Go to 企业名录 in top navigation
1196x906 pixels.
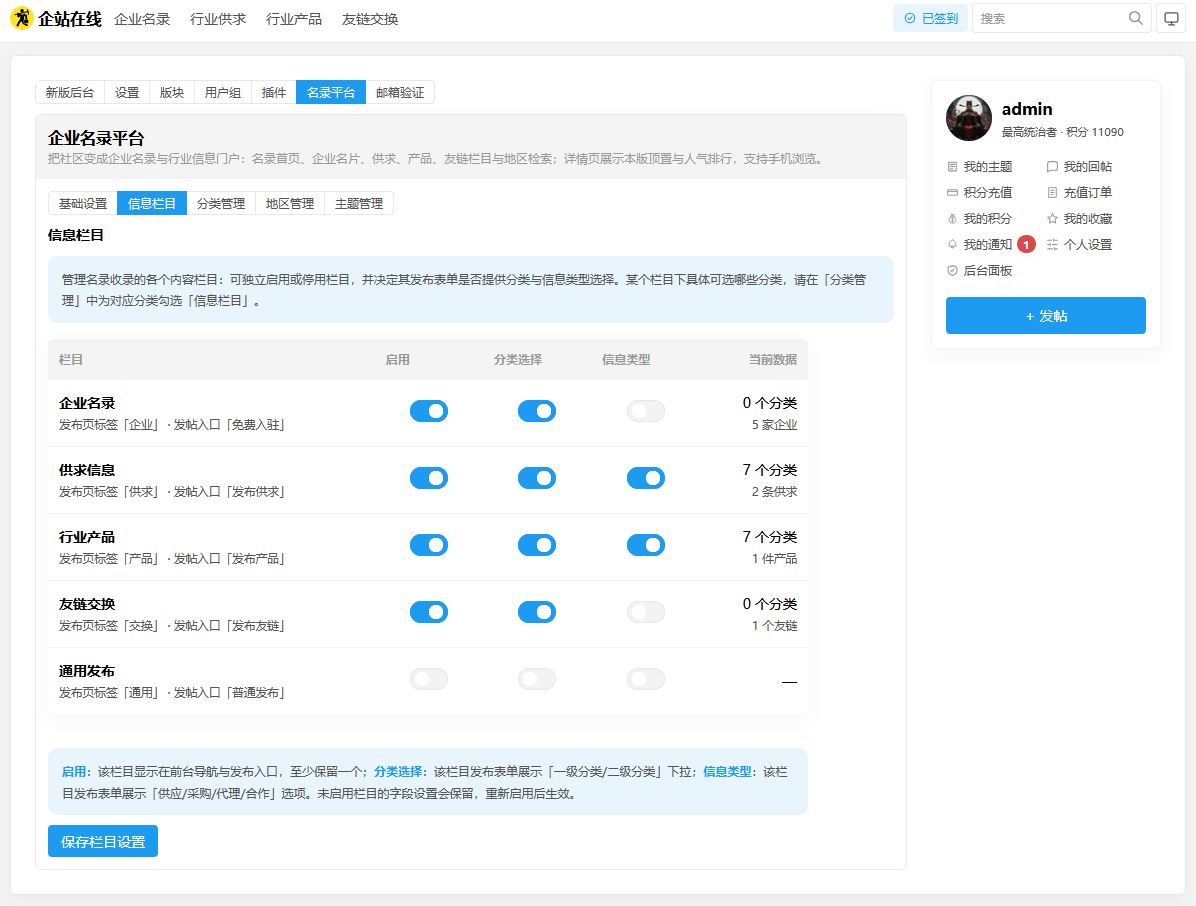point(142,19)
